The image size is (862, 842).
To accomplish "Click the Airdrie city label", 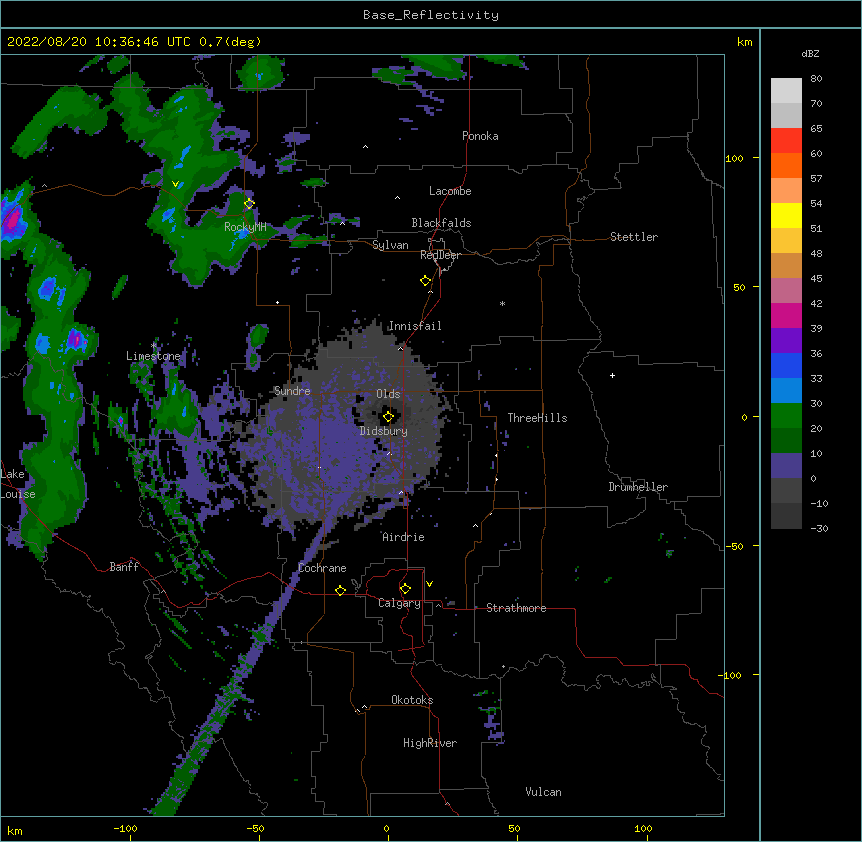I will 404,537.
